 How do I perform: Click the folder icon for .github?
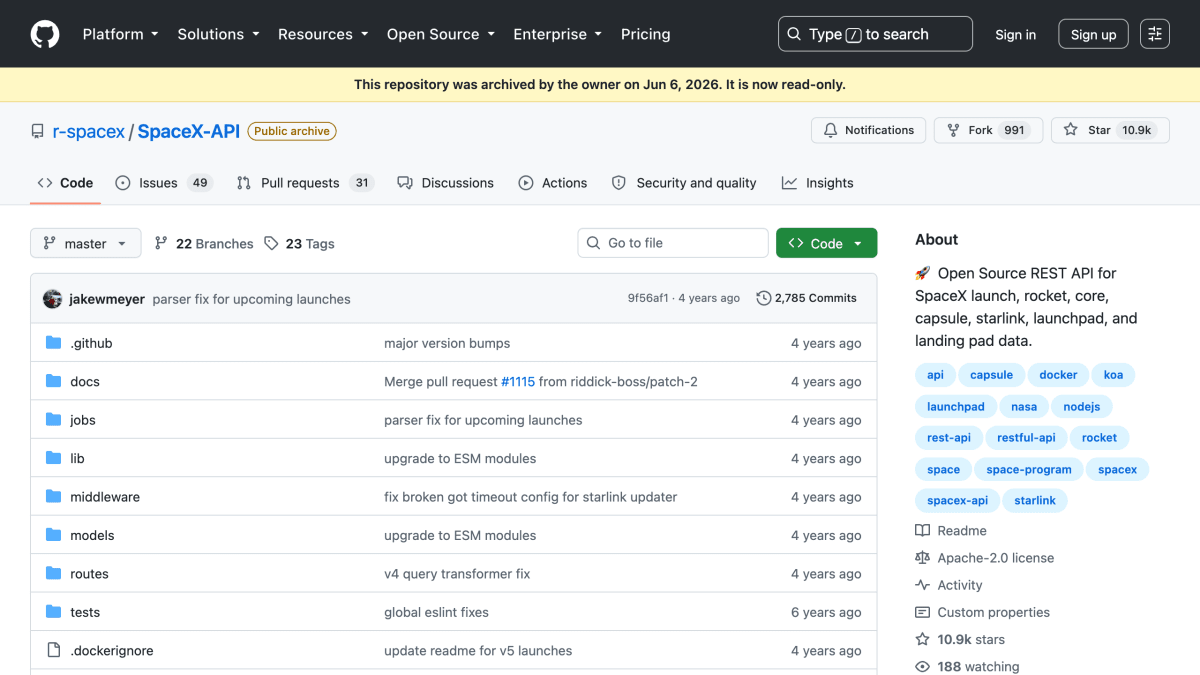(x=54, y=343)
